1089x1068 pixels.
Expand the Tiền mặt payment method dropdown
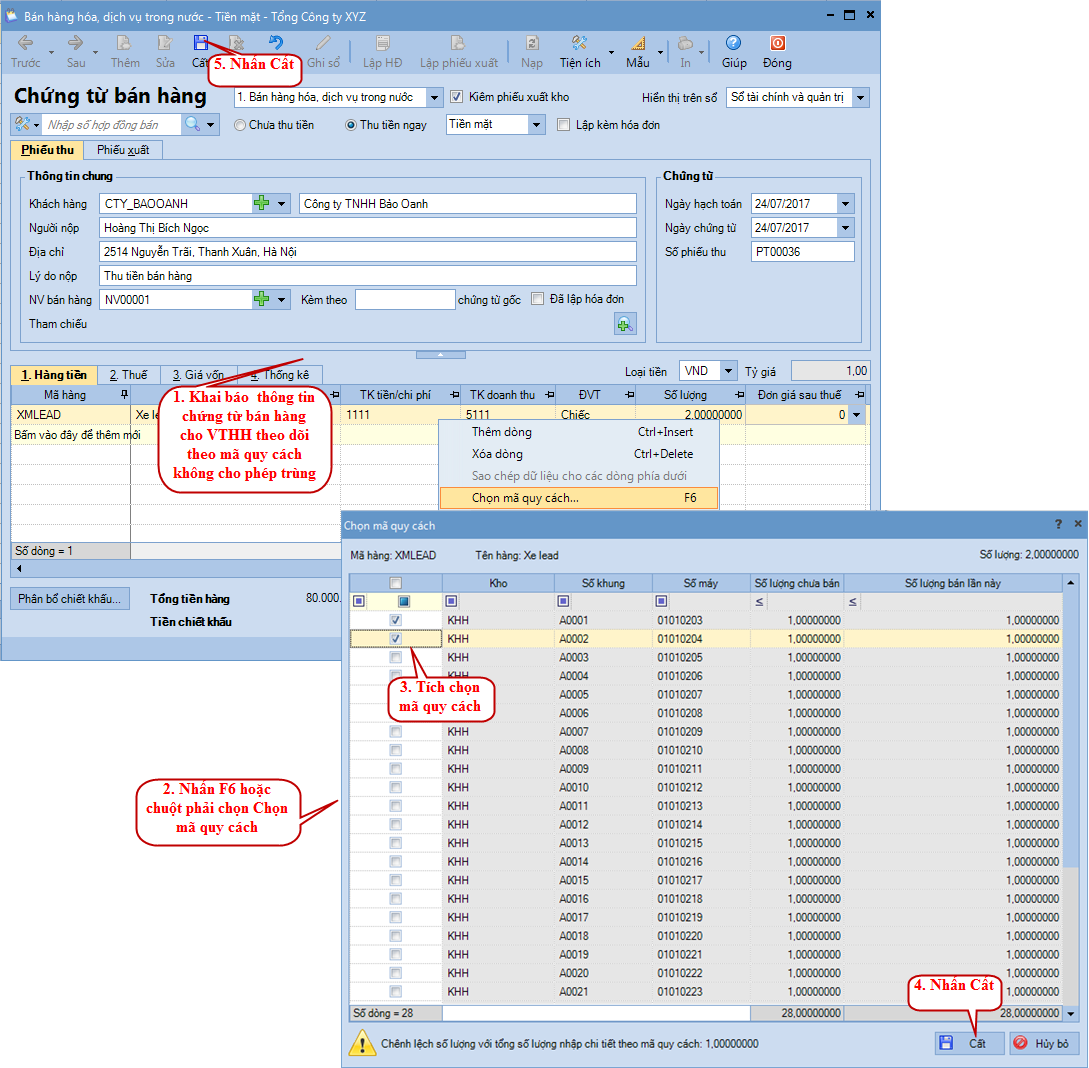point(536,125)
